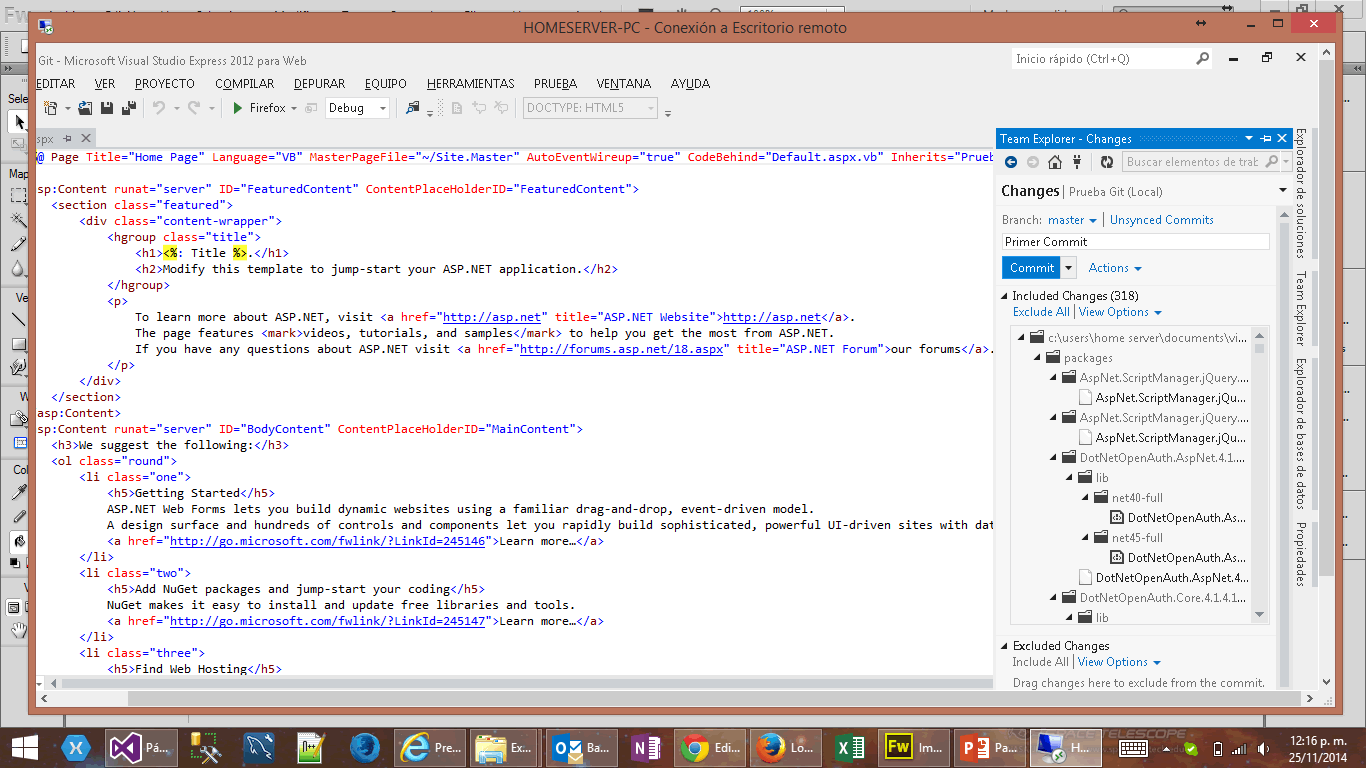Open Firefox from the Windows taskbar
The image size is (1366, 768).
point(784,748)
